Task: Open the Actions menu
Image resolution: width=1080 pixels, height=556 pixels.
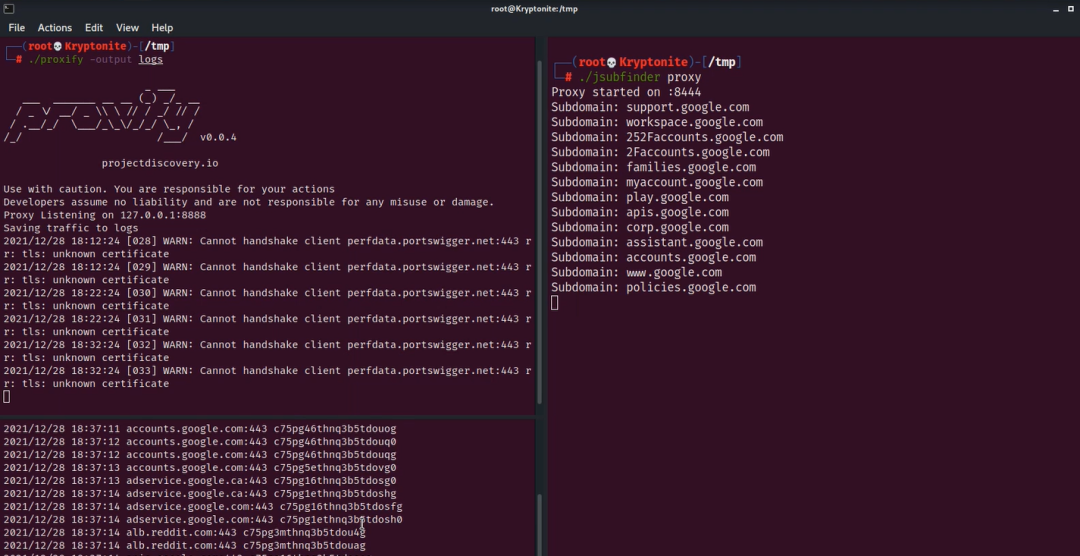Action: pos(54,28)
